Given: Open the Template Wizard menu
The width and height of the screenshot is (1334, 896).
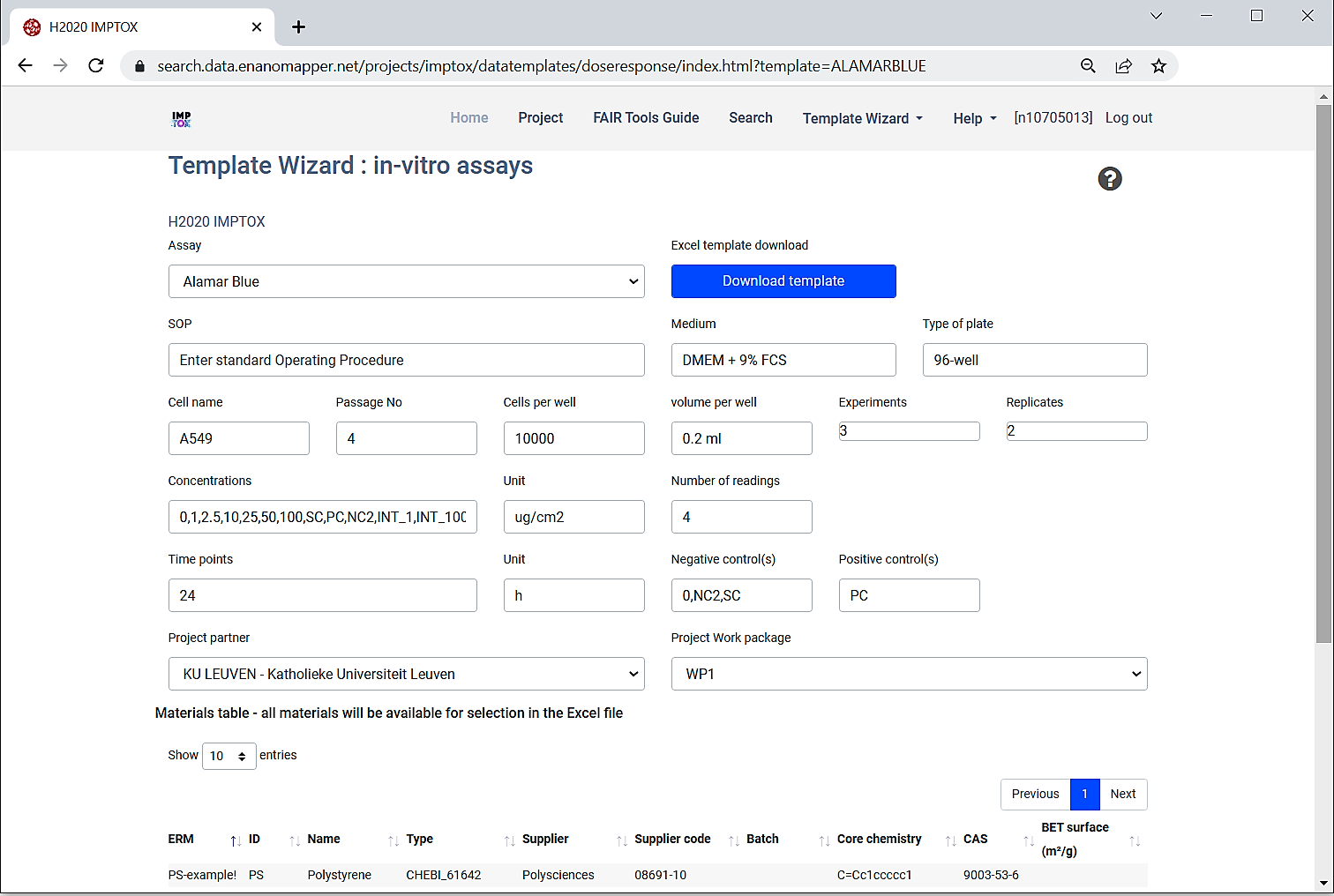Looking at the screenshot, I should pos(862,118).
